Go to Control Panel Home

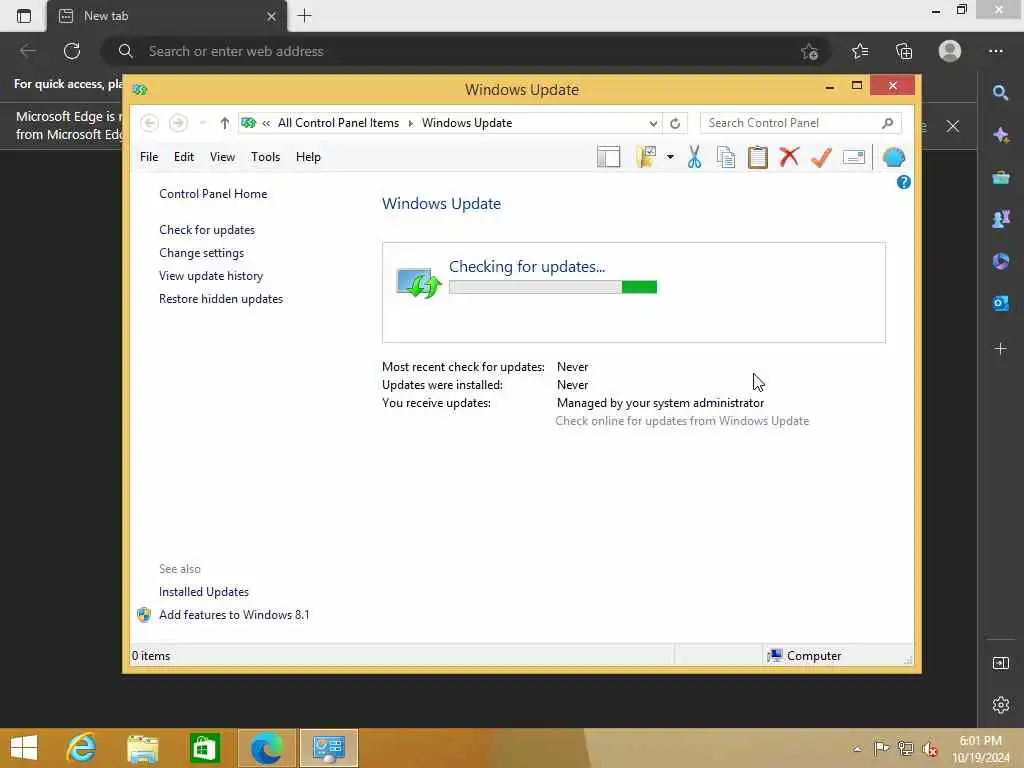click(213, 194)
